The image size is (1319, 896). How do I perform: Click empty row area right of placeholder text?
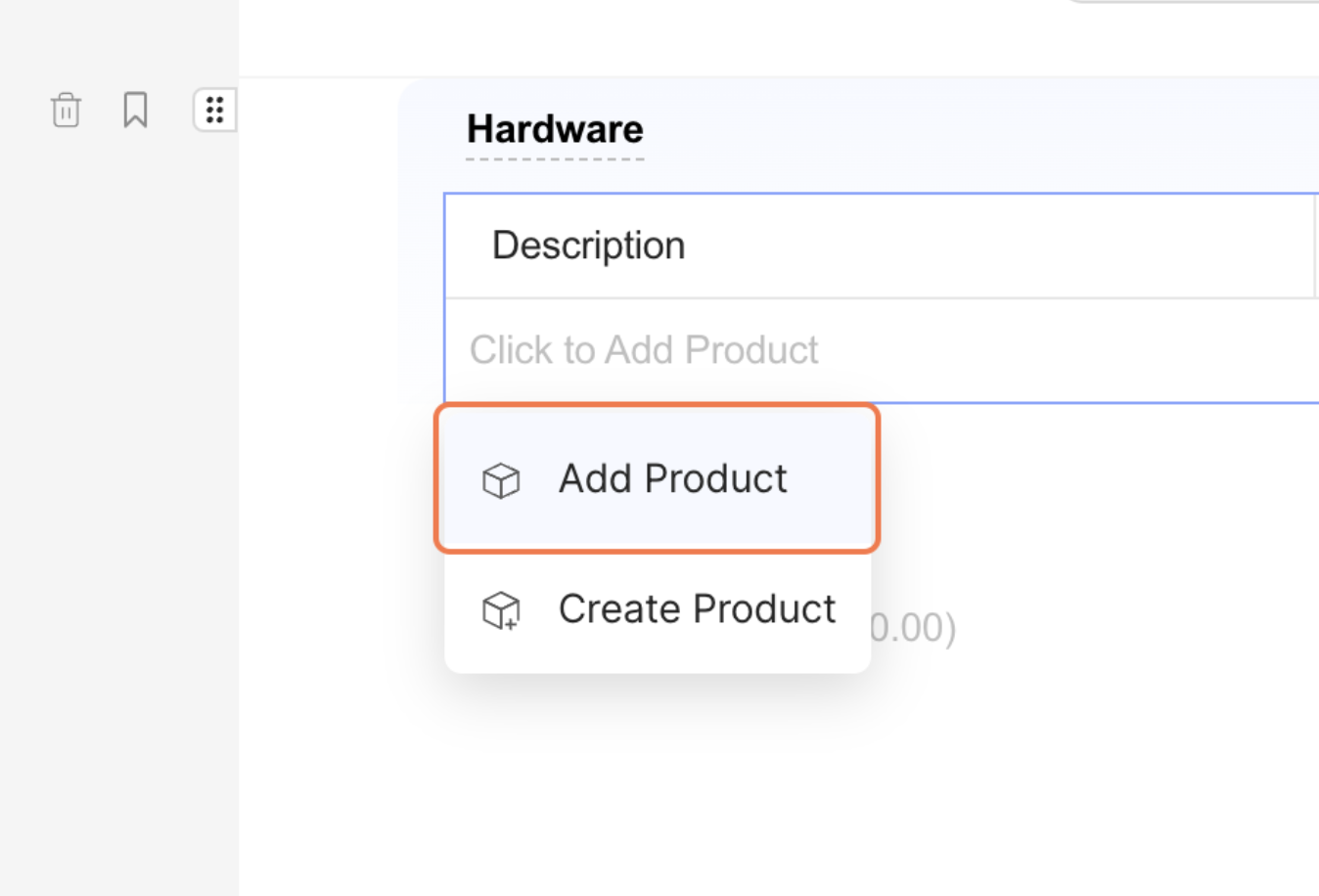point(1076,350)
